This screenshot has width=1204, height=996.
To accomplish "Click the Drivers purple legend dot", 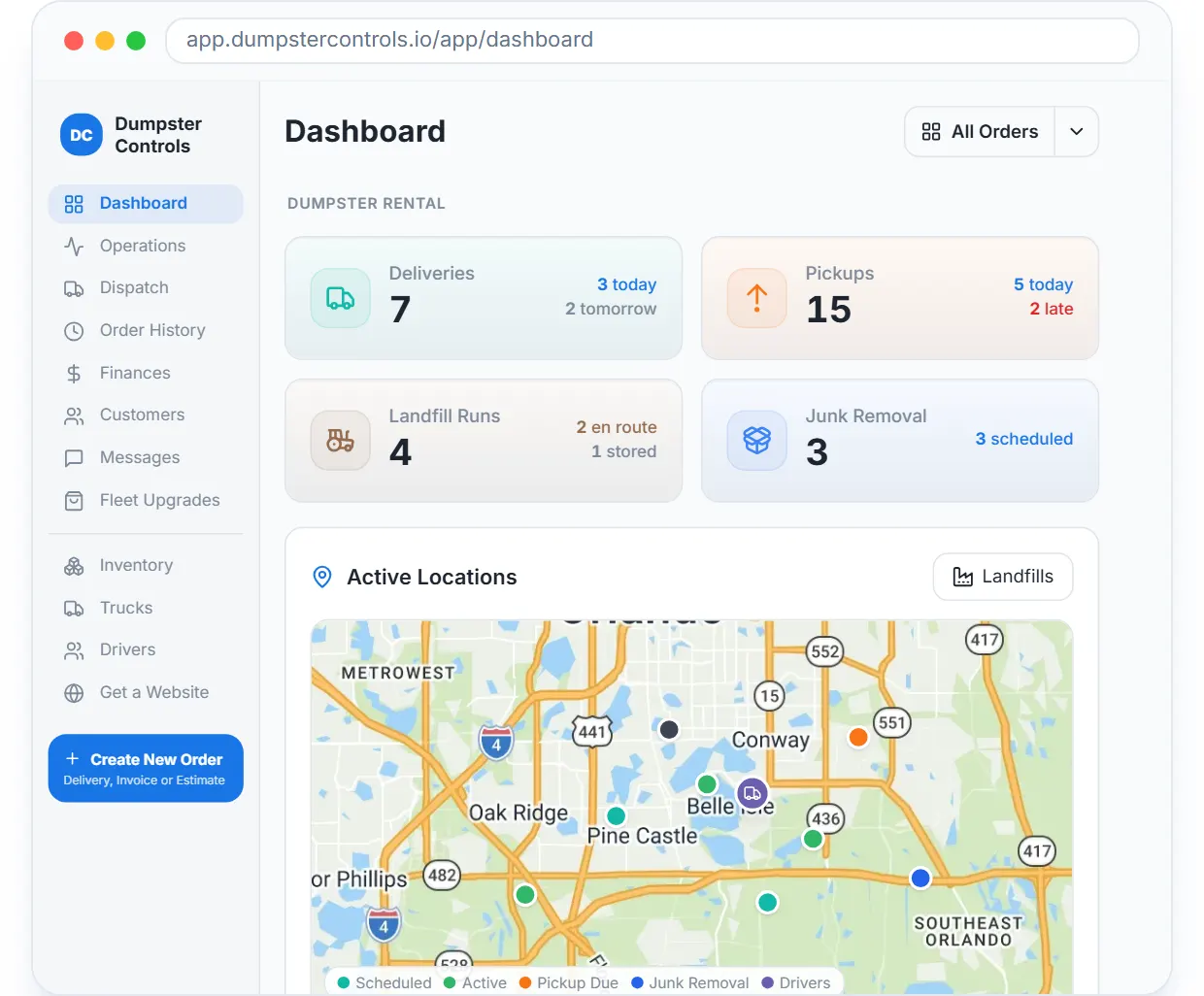I will pos(768,982).
